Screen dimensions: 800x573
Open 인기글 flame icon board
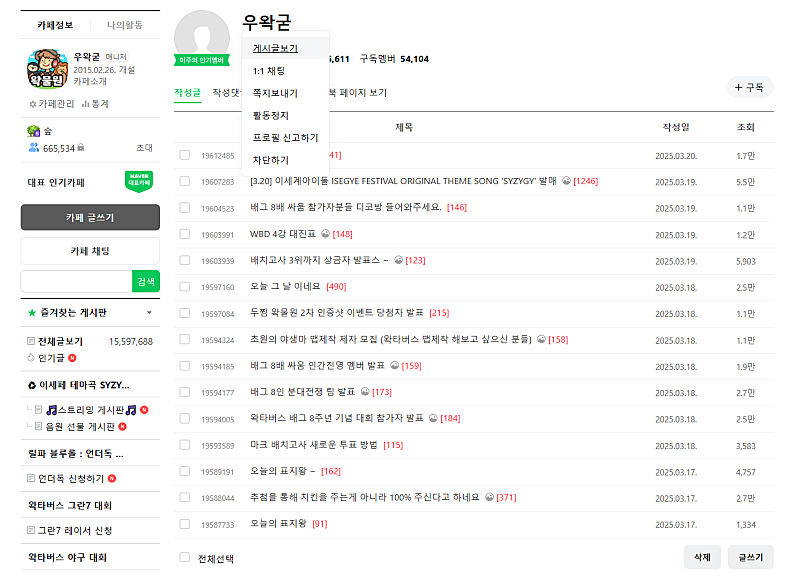tap(32, 357)
